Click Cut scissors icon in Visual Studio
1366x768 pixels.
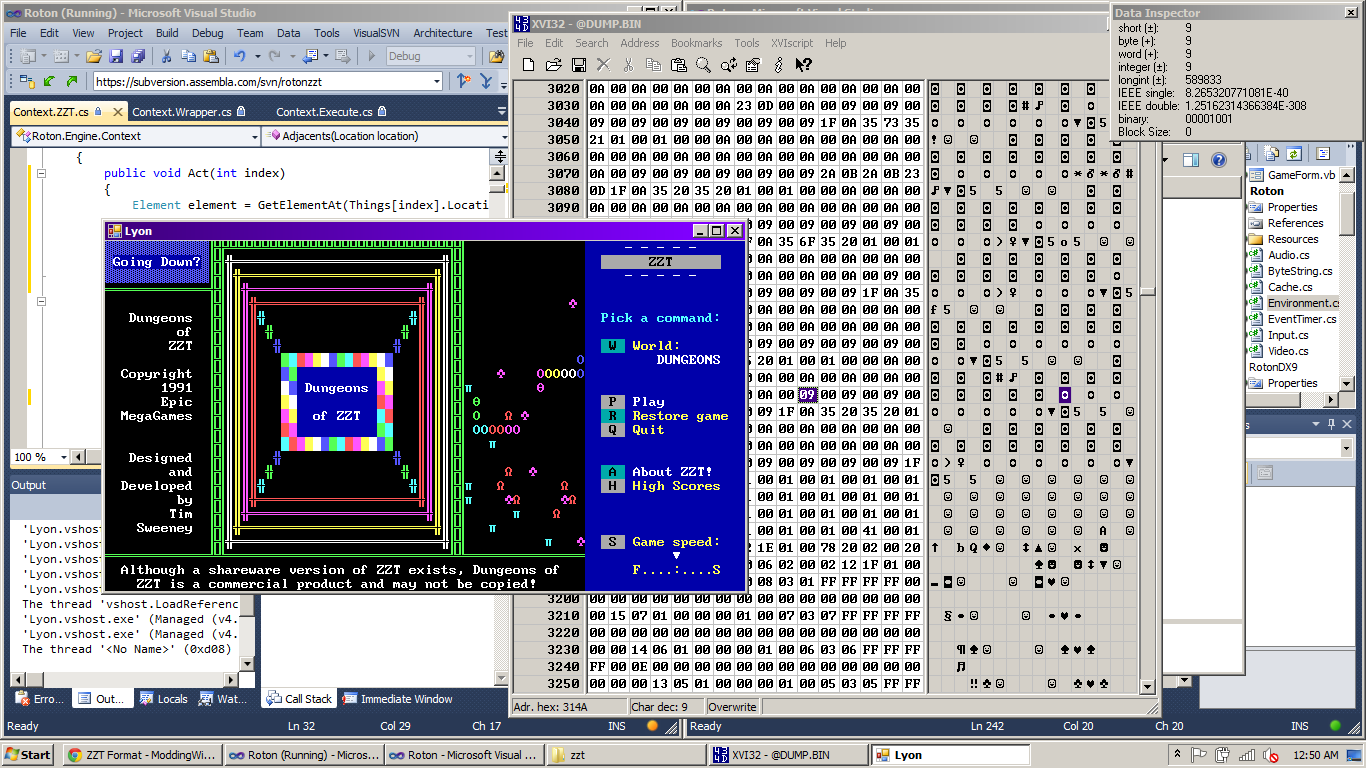(166, 56)
